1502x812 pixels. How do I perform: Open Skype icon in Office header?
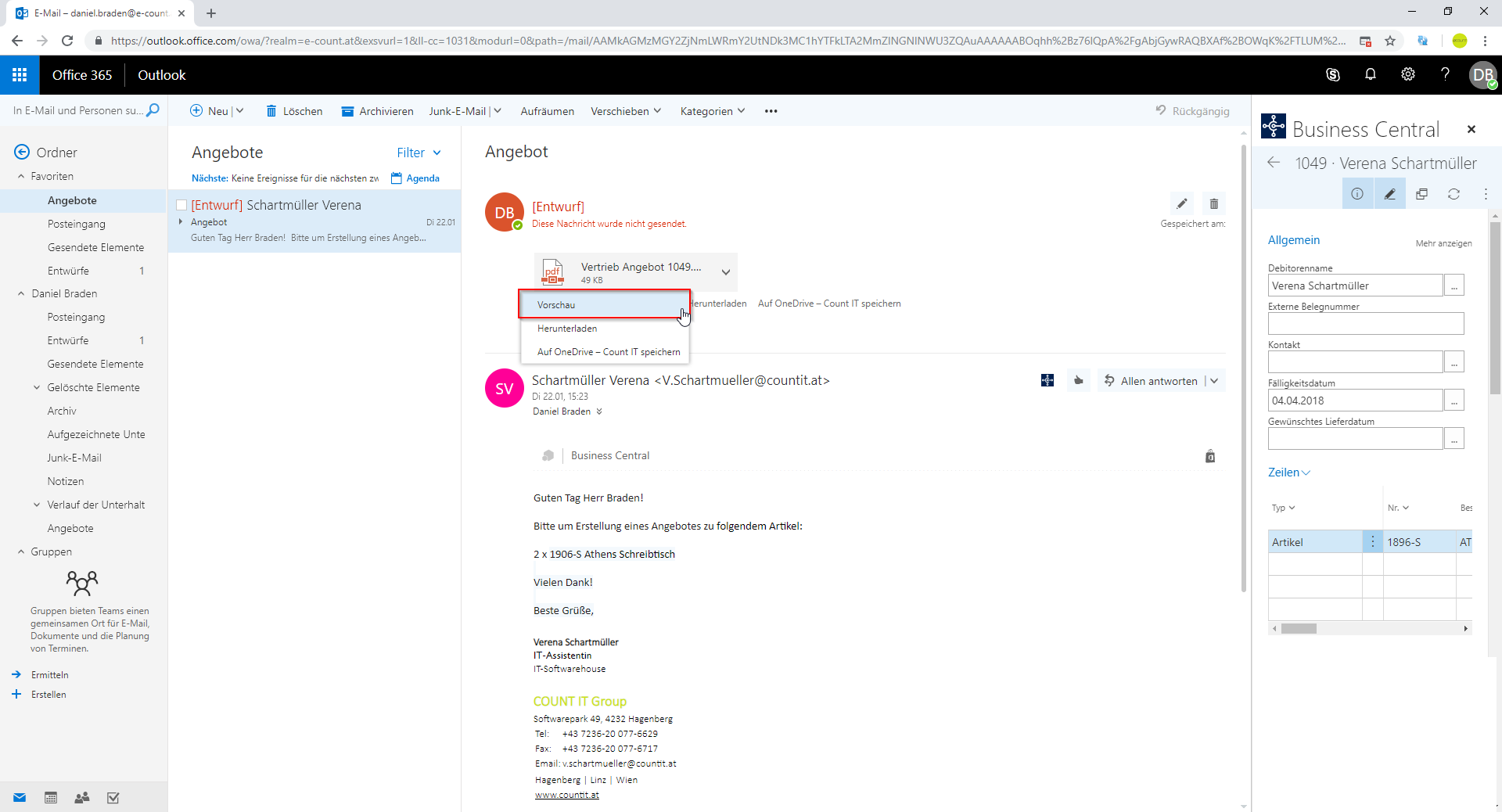click(x=1333, y=75)
